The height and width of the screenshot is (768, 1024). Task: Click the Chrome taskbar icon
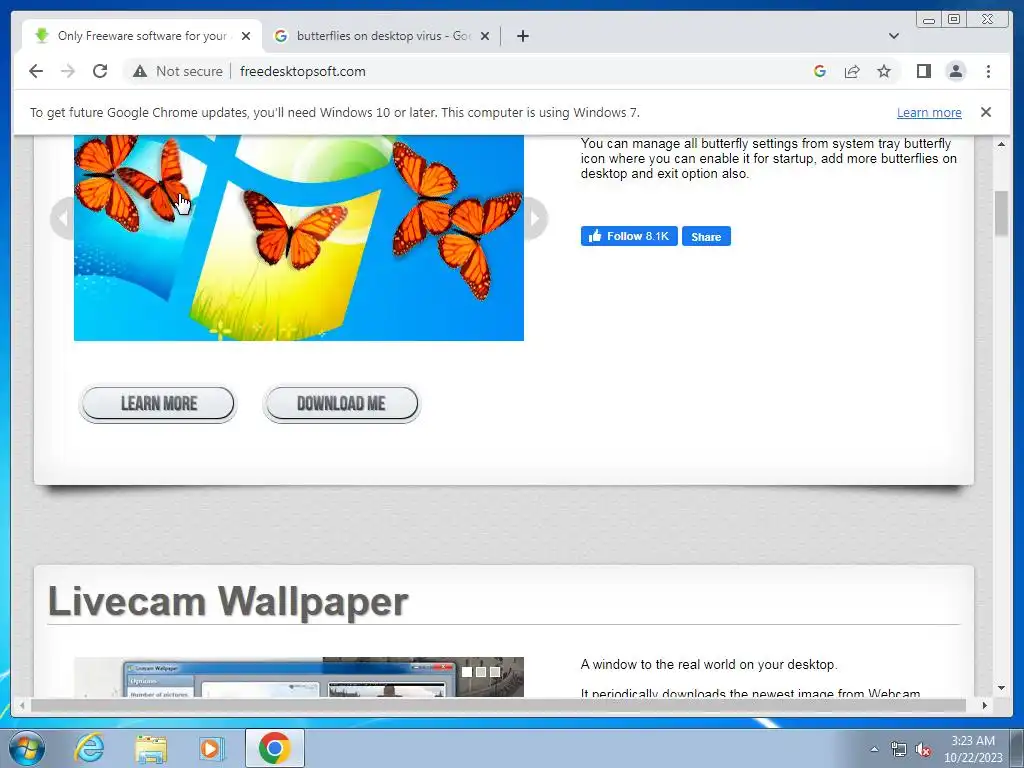[274, 748]
